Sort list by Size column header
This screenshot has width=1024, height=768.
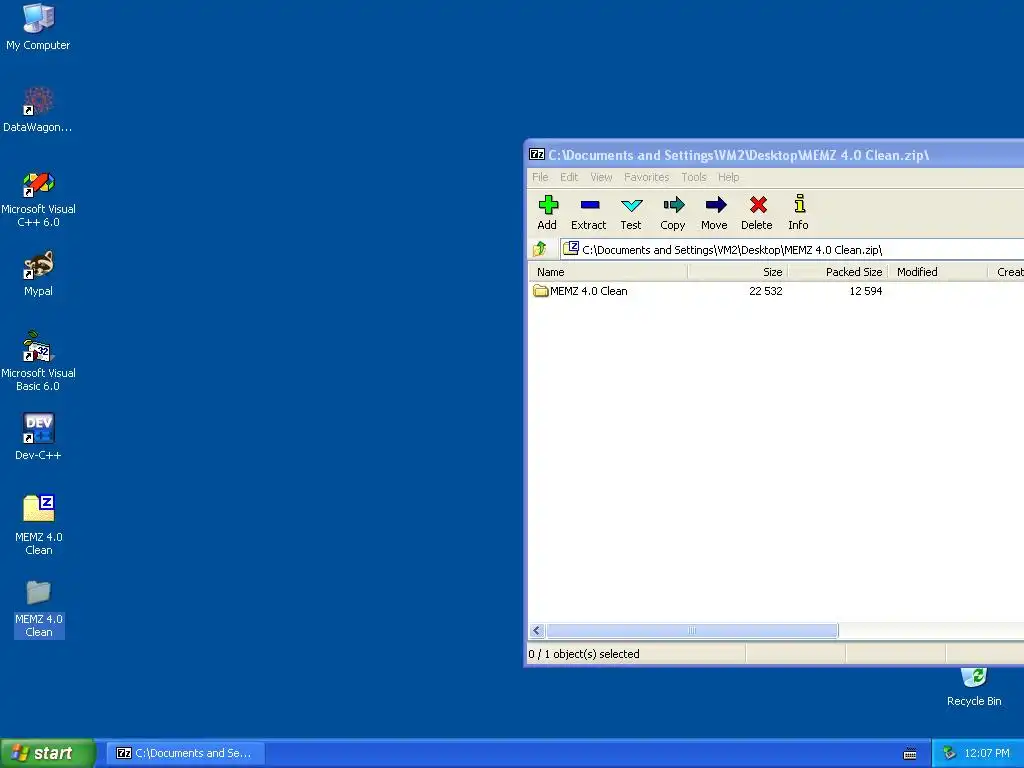pyautogui.click(x=738, y=272)
